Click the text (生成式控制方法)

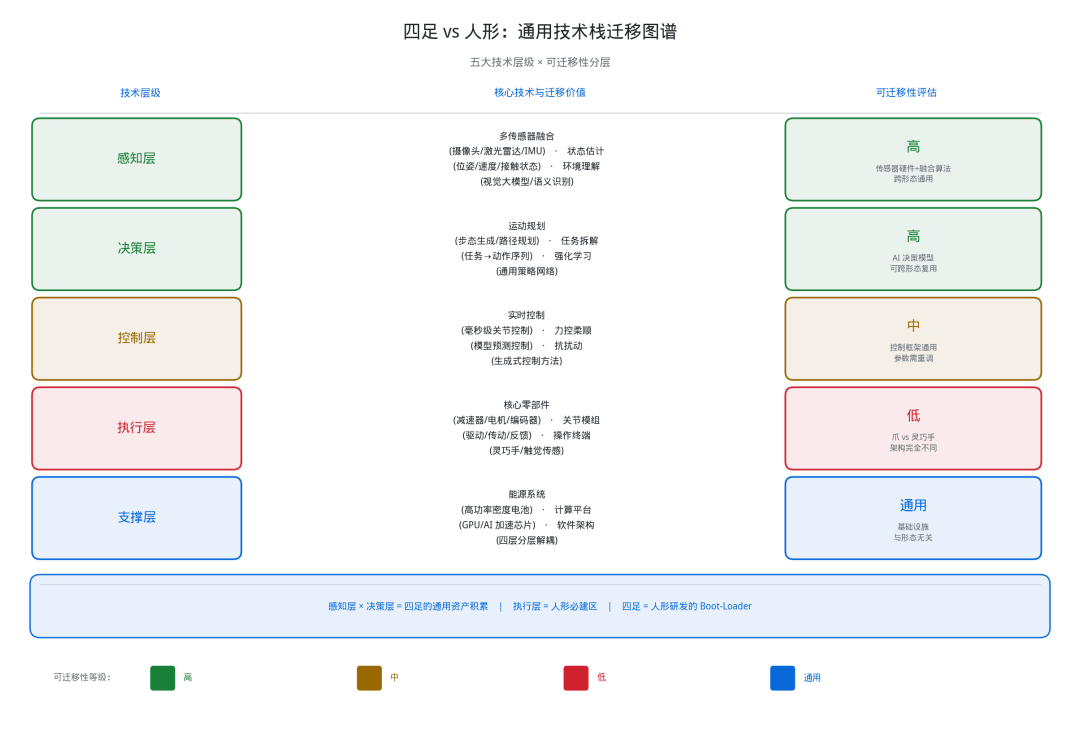[527, 360]
